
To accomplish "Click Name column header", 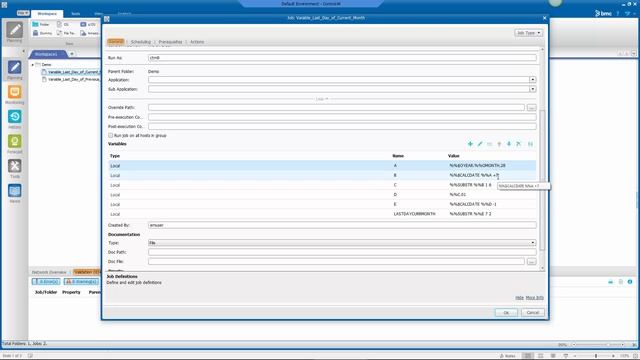I will tap(398, 156).
